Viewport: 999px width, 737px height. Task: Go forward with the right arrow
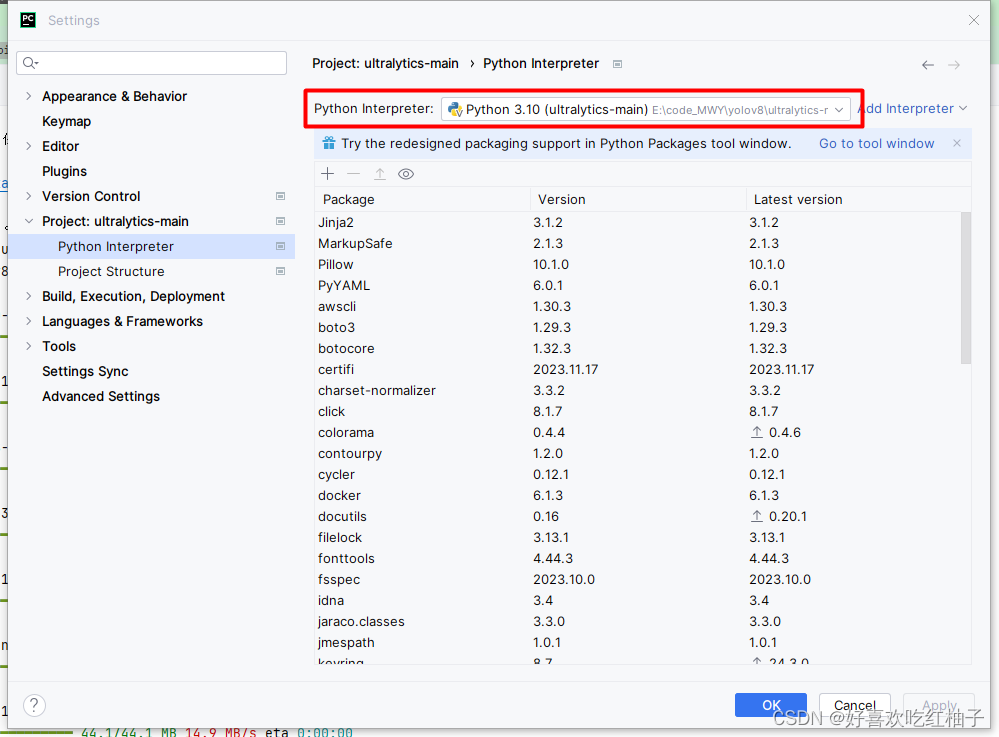pos(954,65)
